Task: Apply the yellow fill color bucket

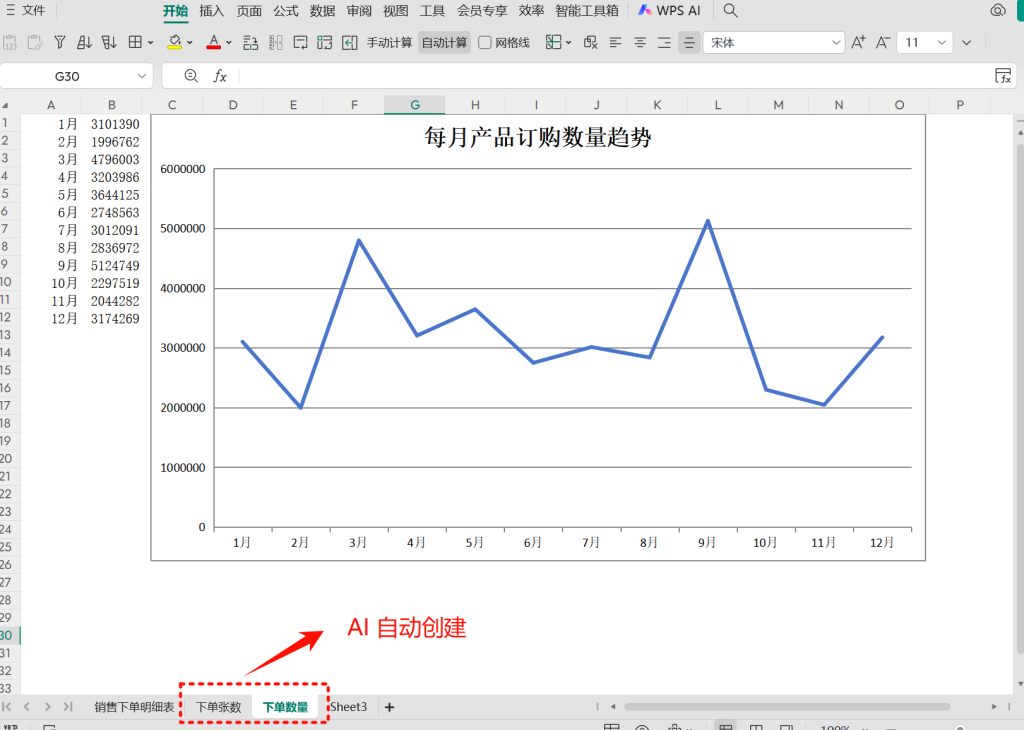Action: 174,42
